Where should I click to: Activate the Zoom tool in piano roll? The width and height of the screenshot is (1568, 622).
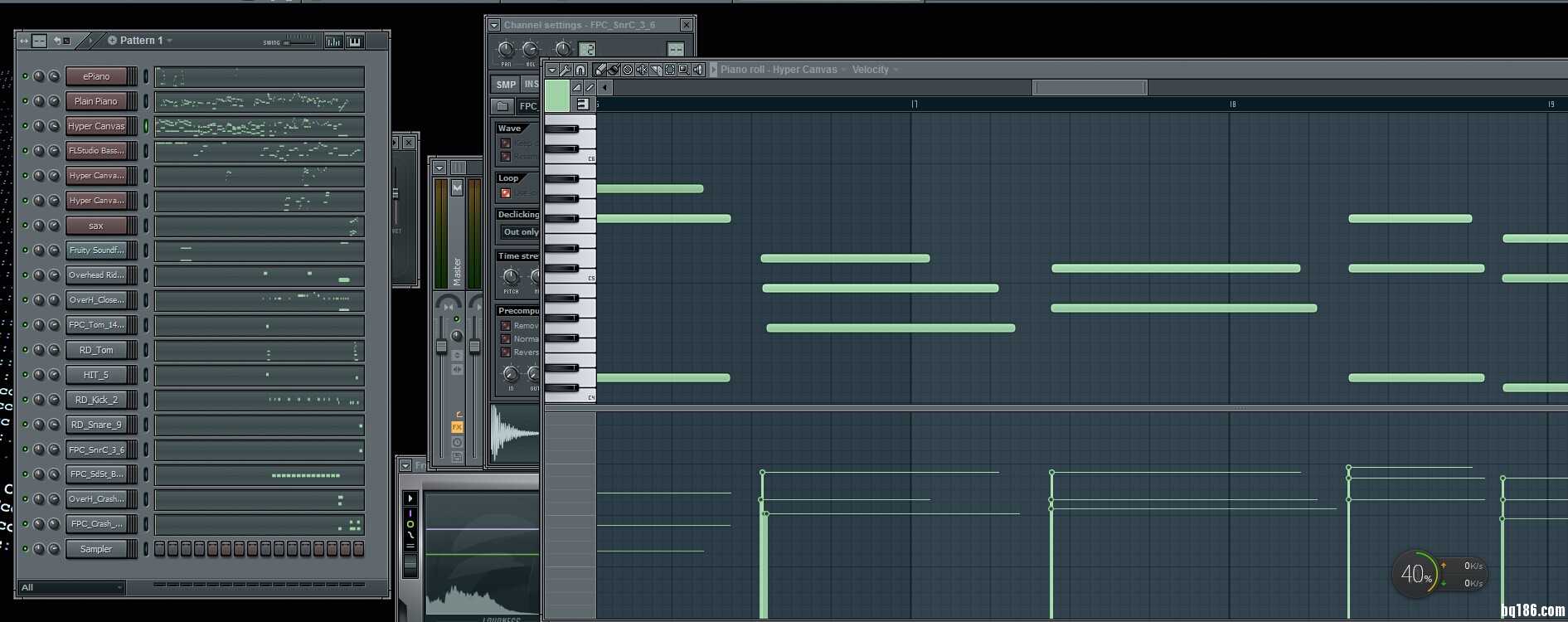[684, 70]
